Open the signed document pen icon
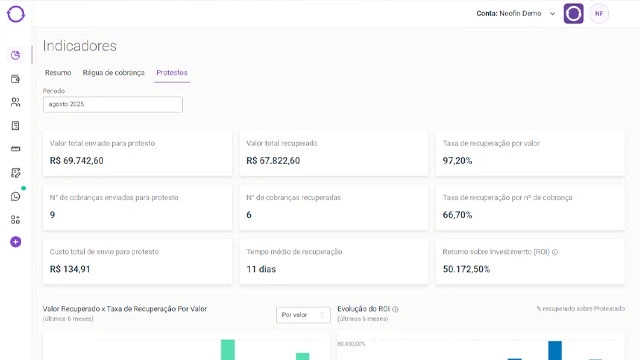 click(x=16, y=173)
